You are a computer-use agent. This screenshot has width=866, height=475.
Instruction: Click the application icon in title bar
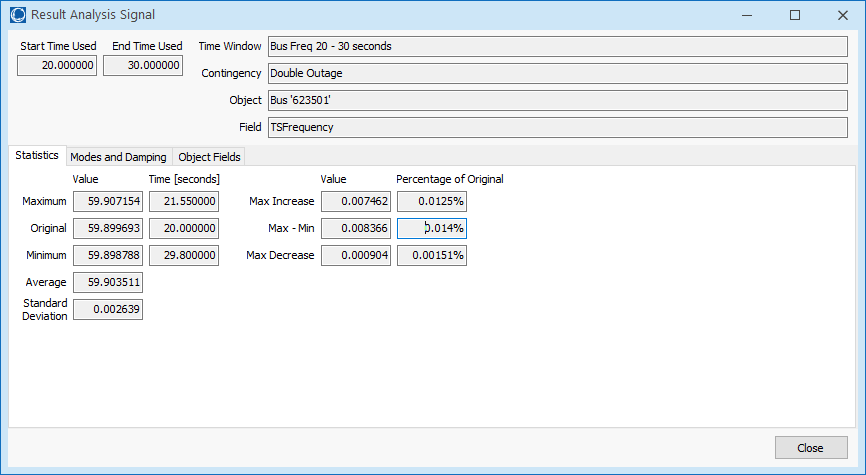coord(16,15)
